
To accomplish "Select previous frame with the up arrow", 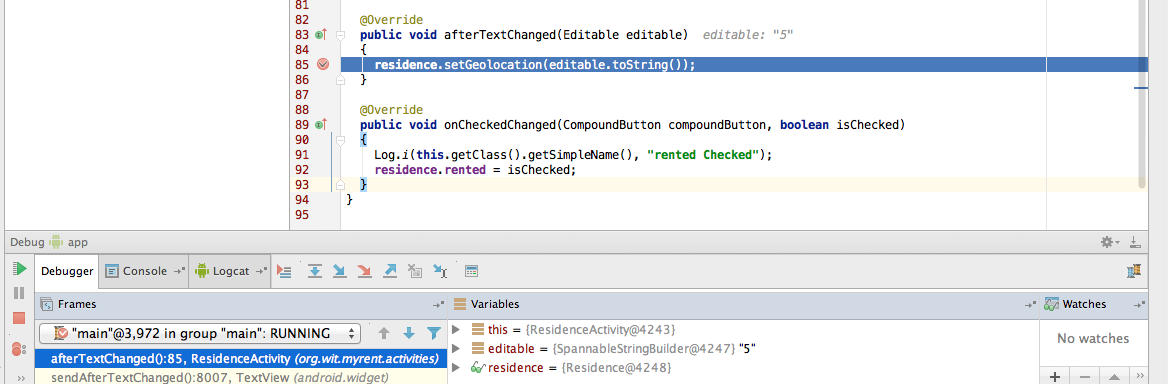I will (x=384, y=333).
